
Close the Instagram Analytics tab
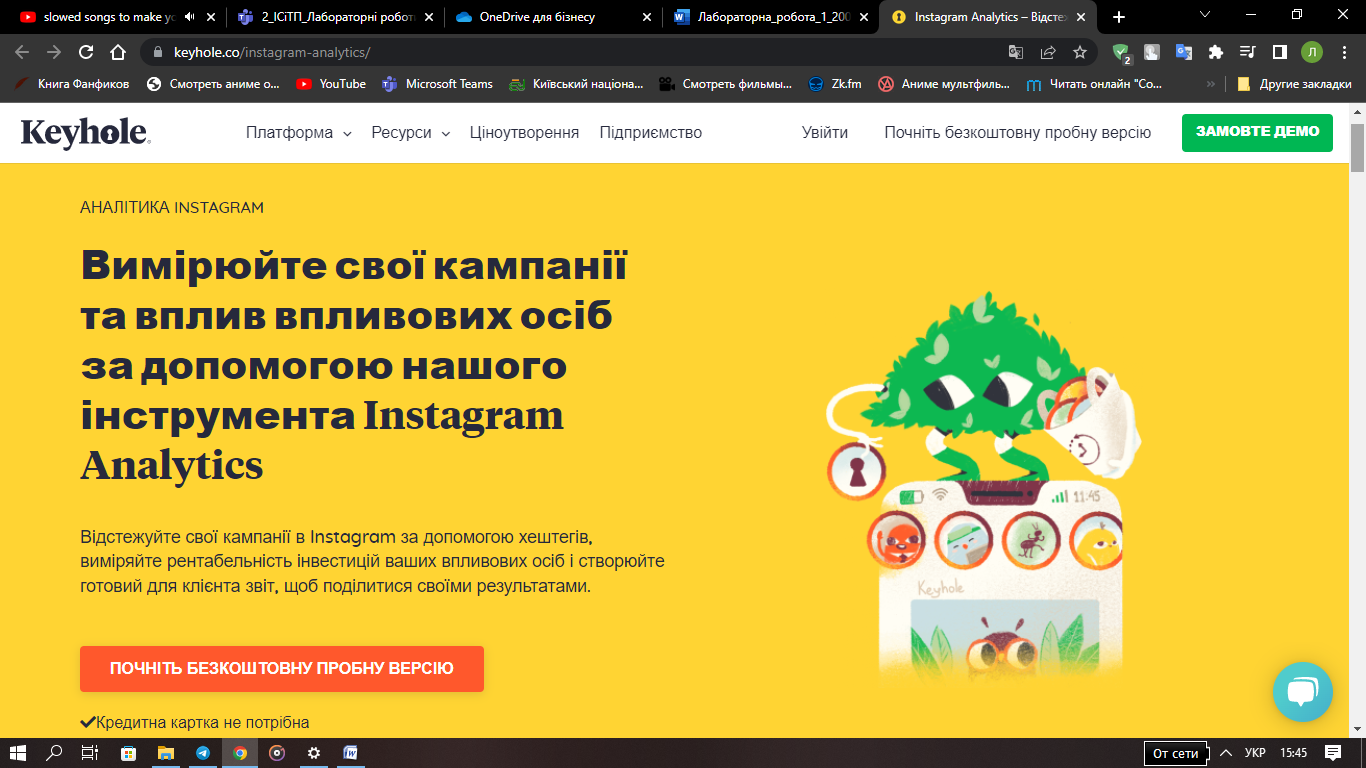(x=1081, y=17)
